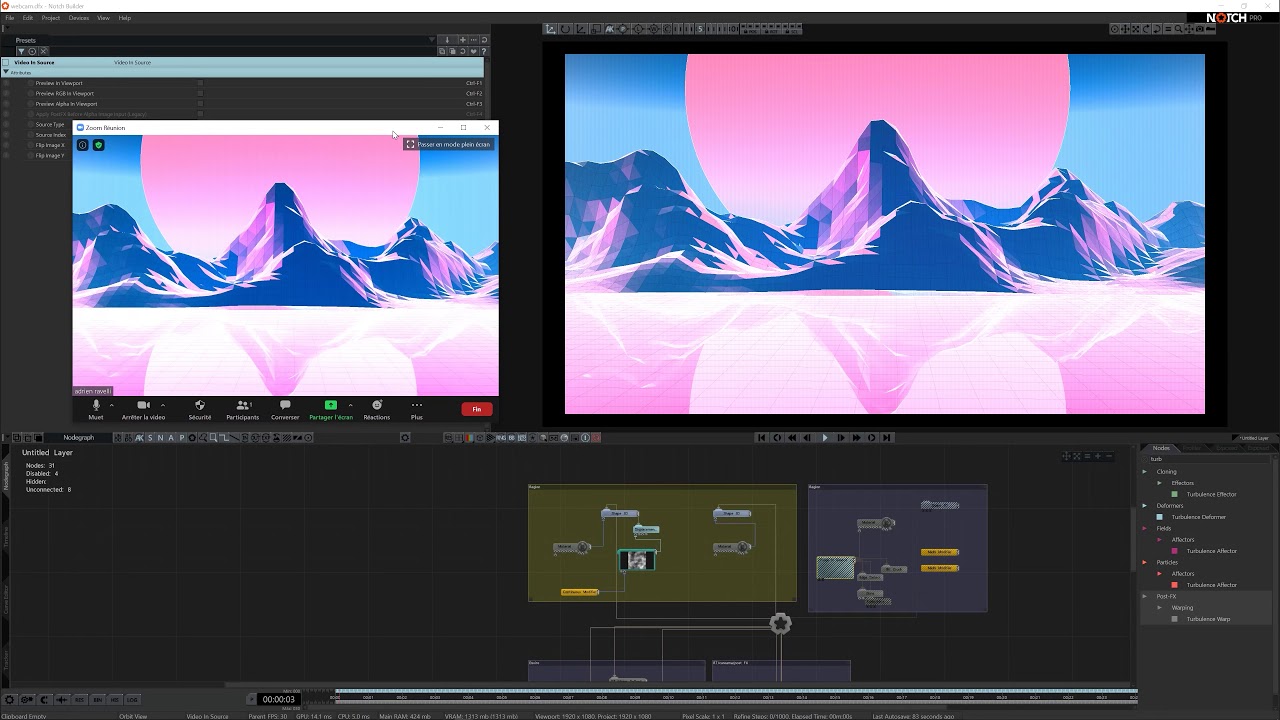The height and width of the screenshot is (720, 1280).
Task: Select Turbulence Warp node
Action: [x=1208, y=619]
